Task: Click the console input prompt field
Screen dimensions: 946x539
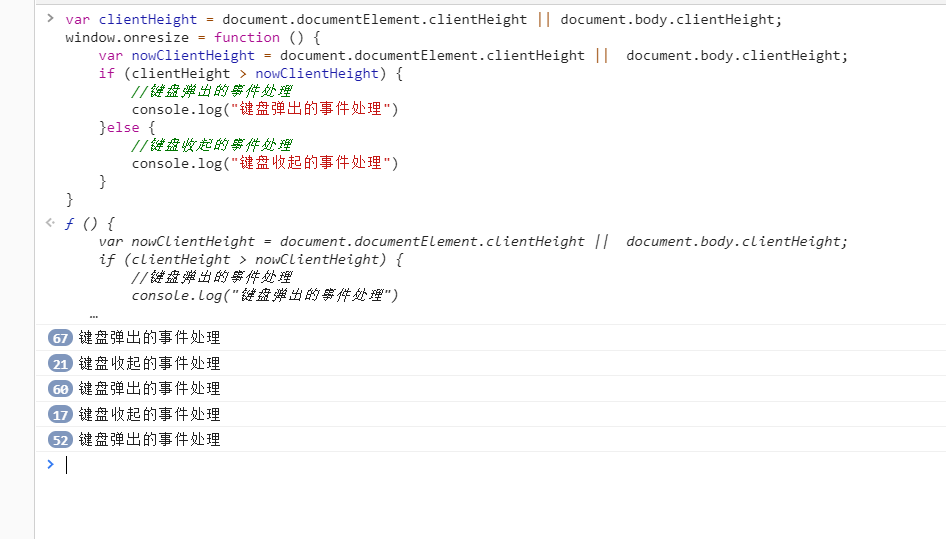Action: click(504, 465)
